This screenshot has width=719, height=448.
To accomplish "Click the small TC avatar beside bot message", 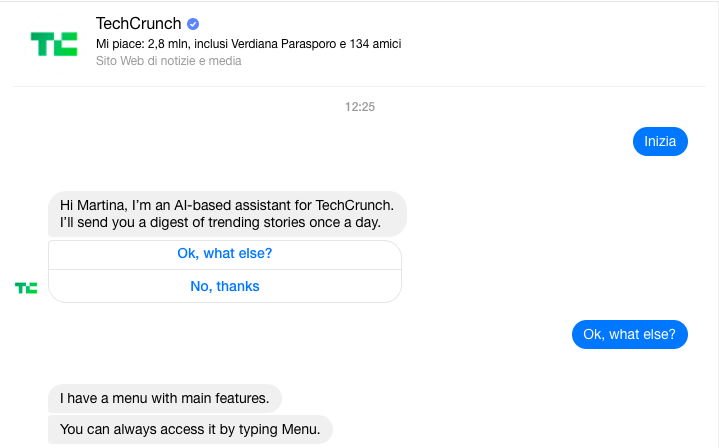I will [x=26, y=288].
